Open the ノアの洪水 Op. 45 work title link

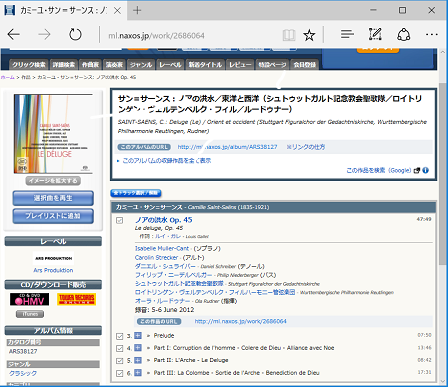pos(164,220)
